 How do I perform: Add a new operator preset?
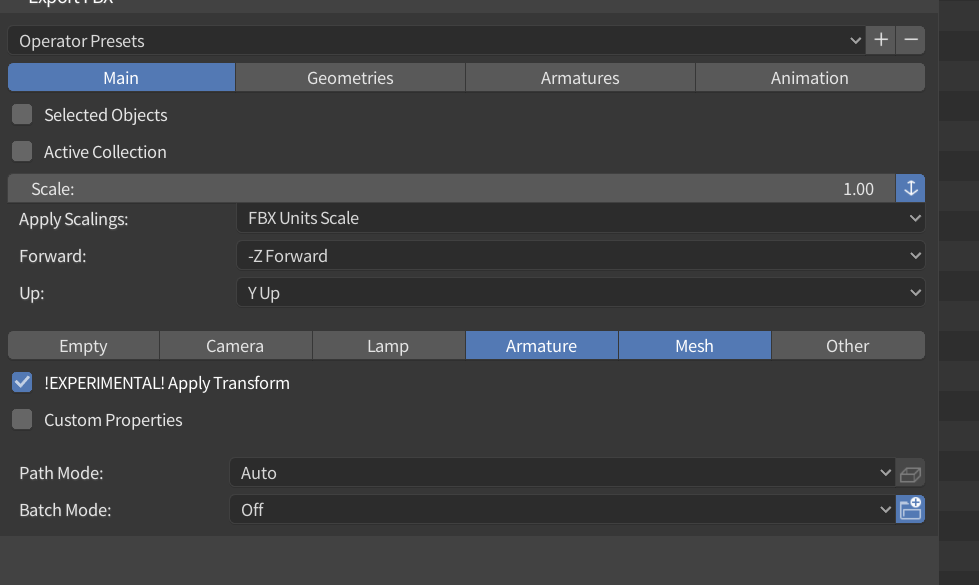tap(881, 41)
